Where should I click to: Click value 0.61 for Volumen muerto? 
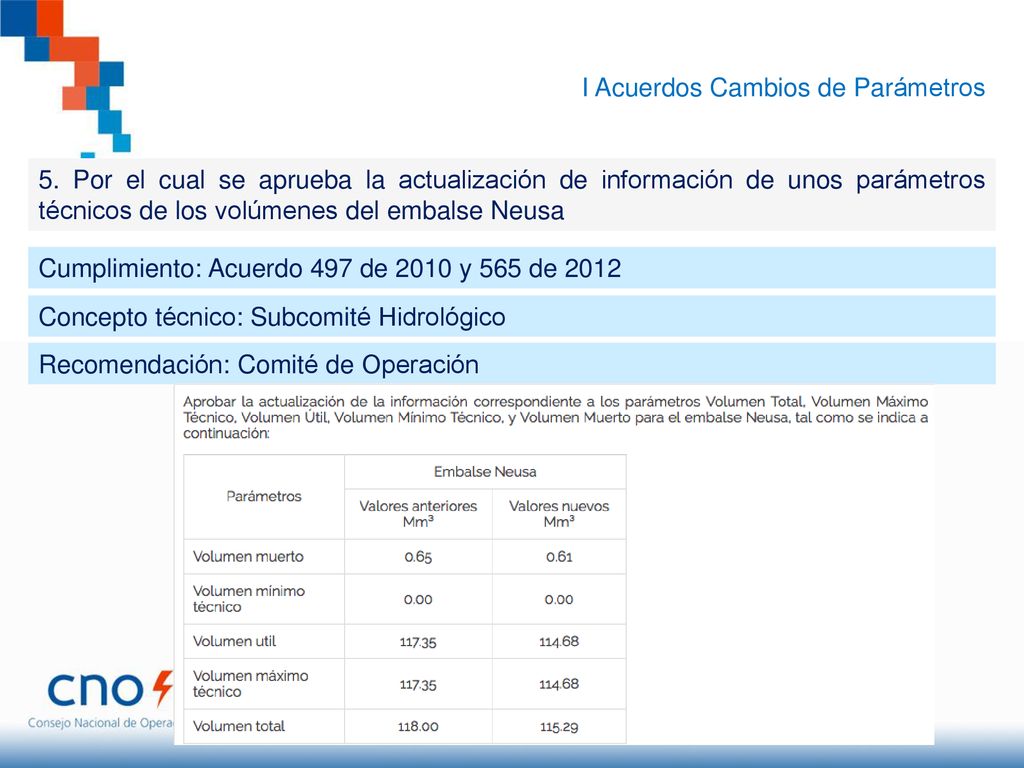pyautogui.click(x=559, y=557)
